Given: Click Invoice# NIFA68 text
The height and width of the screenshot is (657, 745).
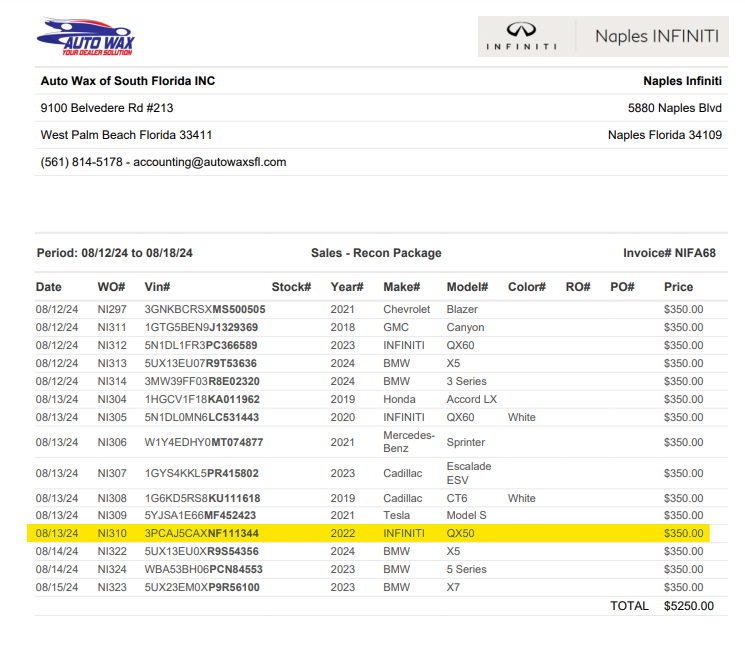Looking at the screenshot, I should tap(669, 253).
